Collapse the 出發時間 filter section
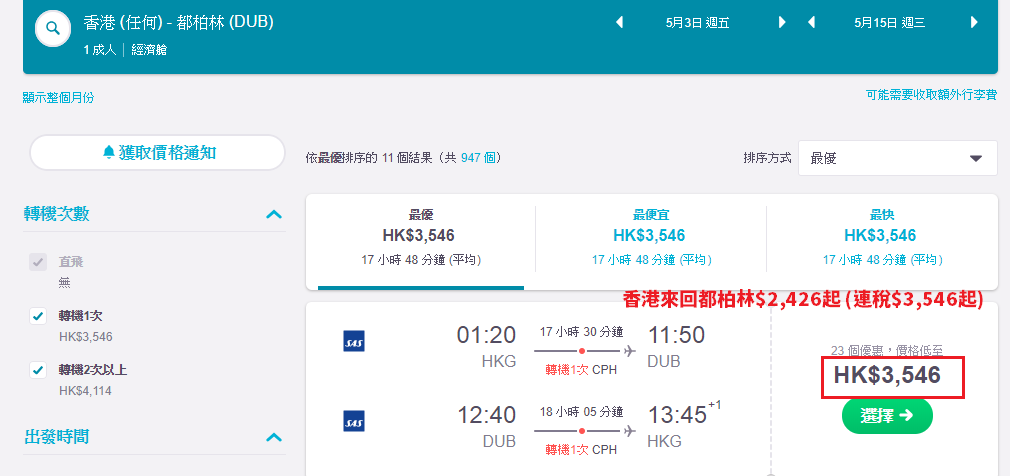The width and height of the screenshot is (1010, 476). (274, 437)
